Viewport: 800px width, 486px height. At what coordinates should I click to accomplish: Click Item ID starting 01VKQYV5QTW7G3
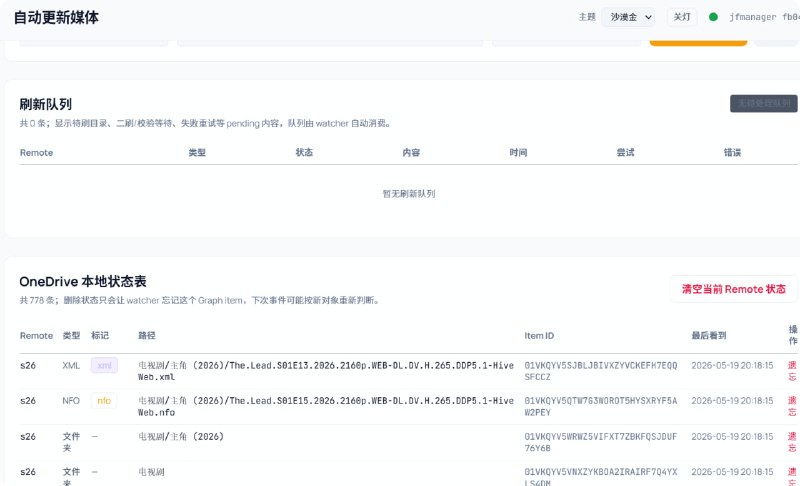point(601,406)
